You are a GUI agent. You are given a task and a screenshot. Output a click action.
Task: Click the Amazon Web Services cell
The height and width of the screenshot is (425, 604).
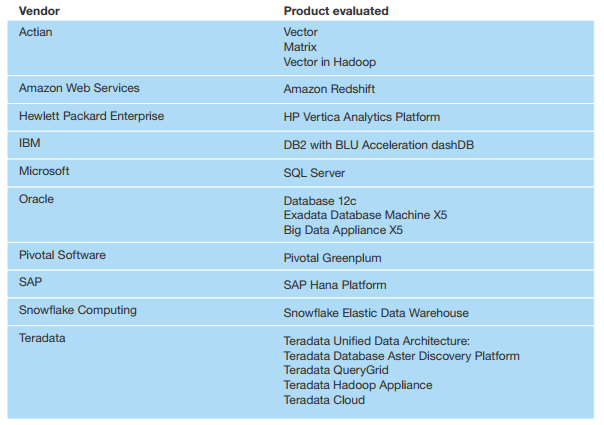[x=79, y=88]
